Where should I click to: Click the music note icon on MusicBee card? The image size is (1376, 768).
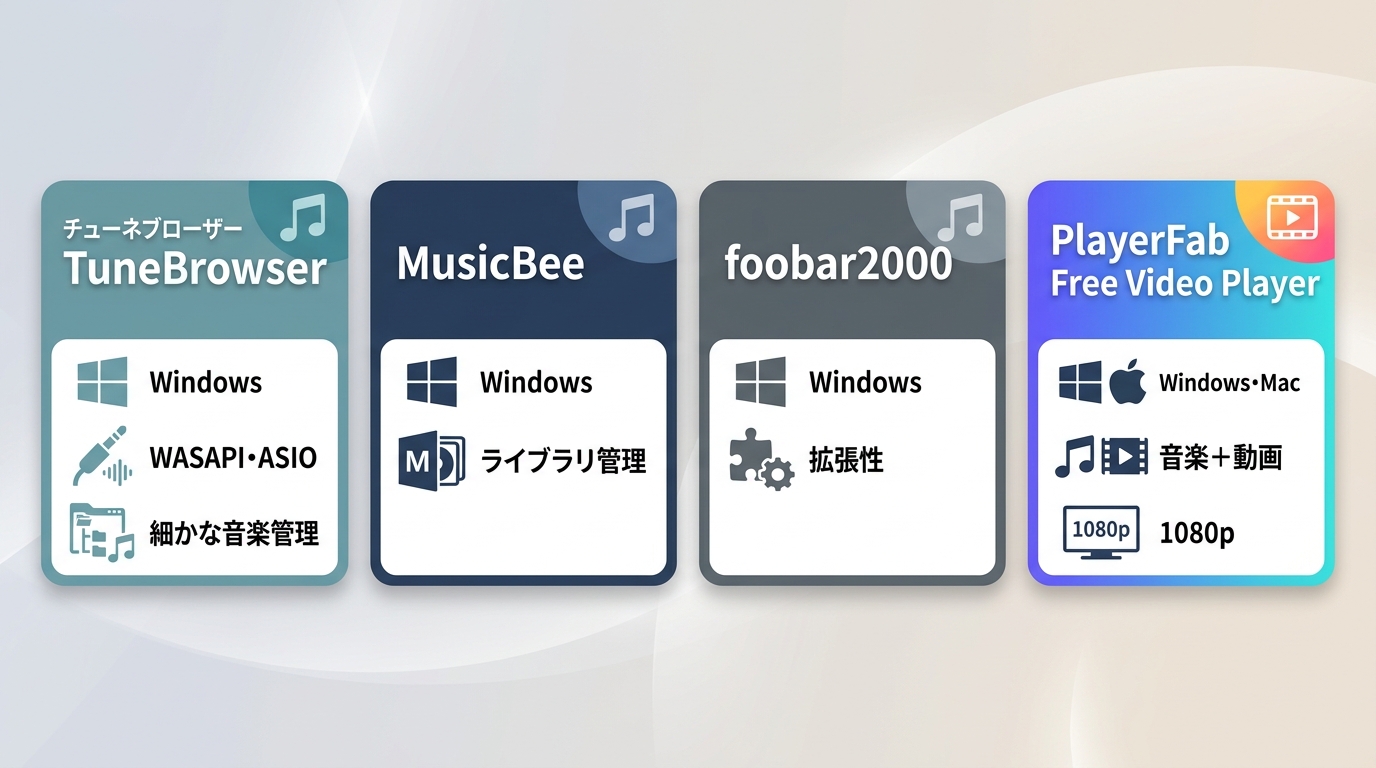pos(632,219)
